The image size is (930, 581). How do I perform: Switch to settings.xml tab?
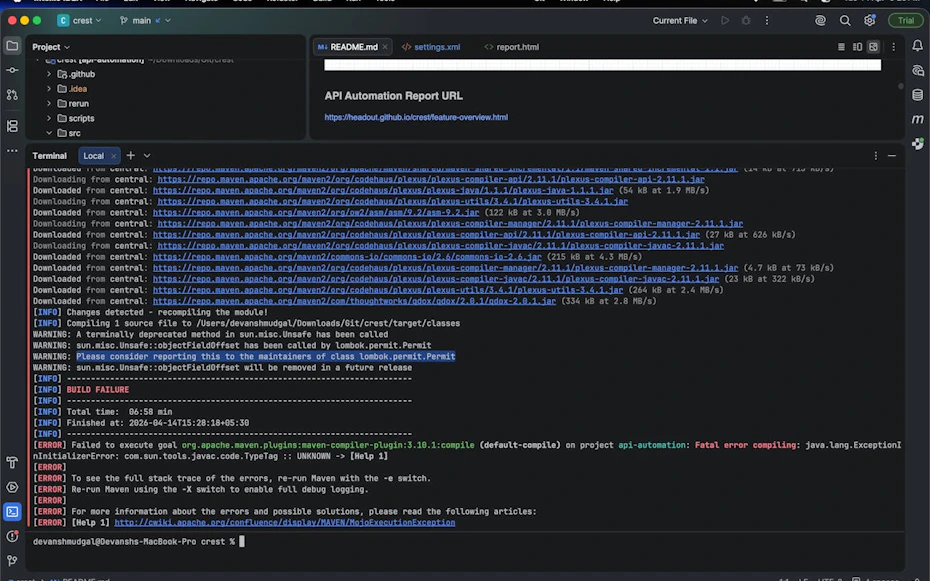coord(431,47)
